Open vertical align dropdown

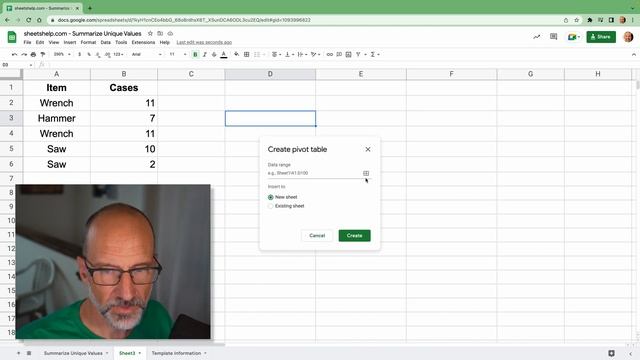289,54
